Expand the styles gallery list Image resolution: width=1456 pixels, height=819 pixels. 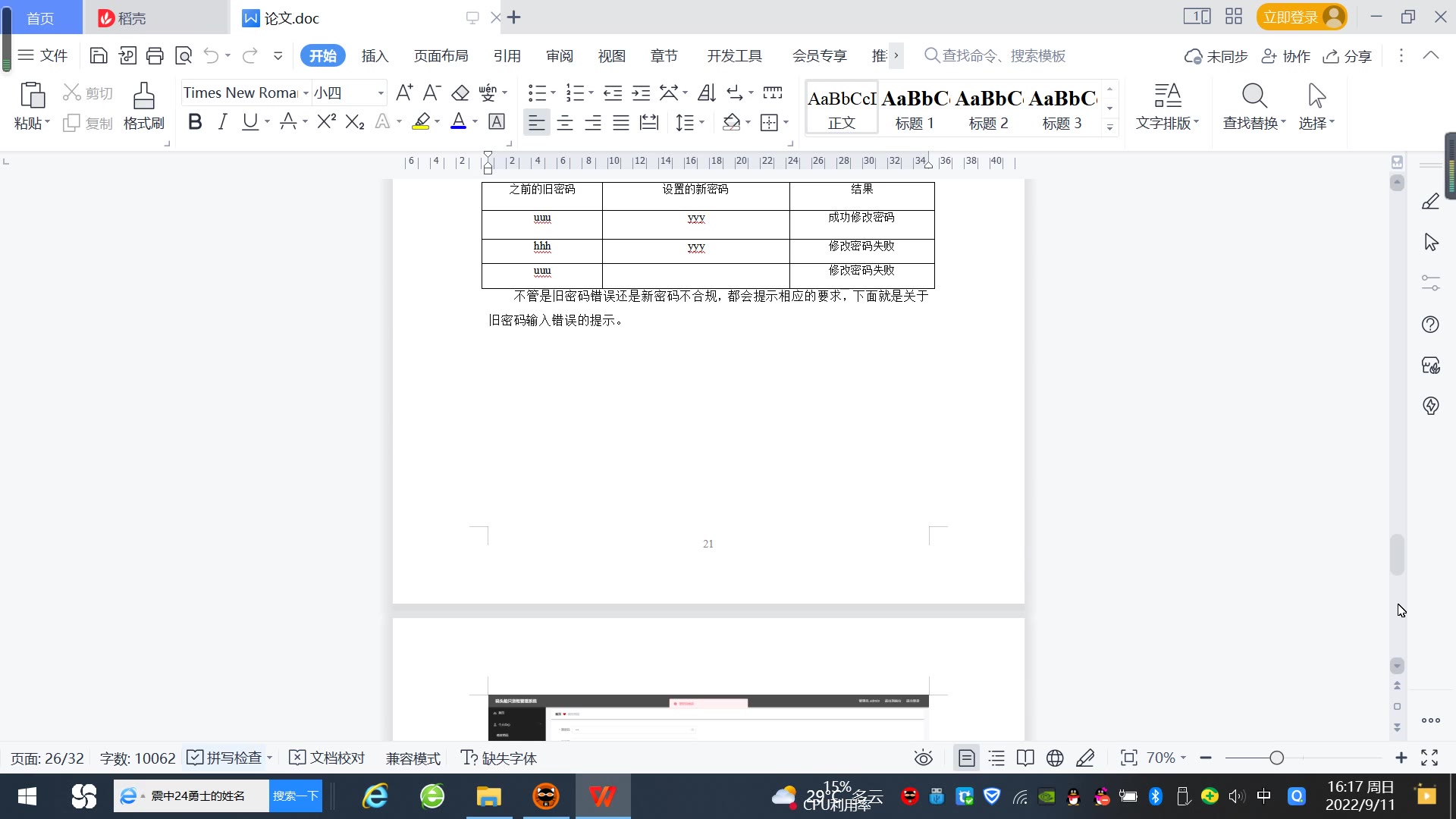tap(1109, 127)
